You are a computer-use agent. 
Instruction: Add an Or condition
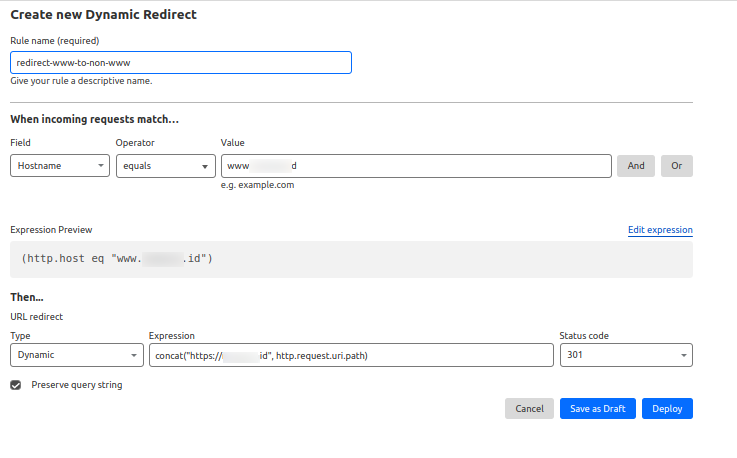[677, 166]
